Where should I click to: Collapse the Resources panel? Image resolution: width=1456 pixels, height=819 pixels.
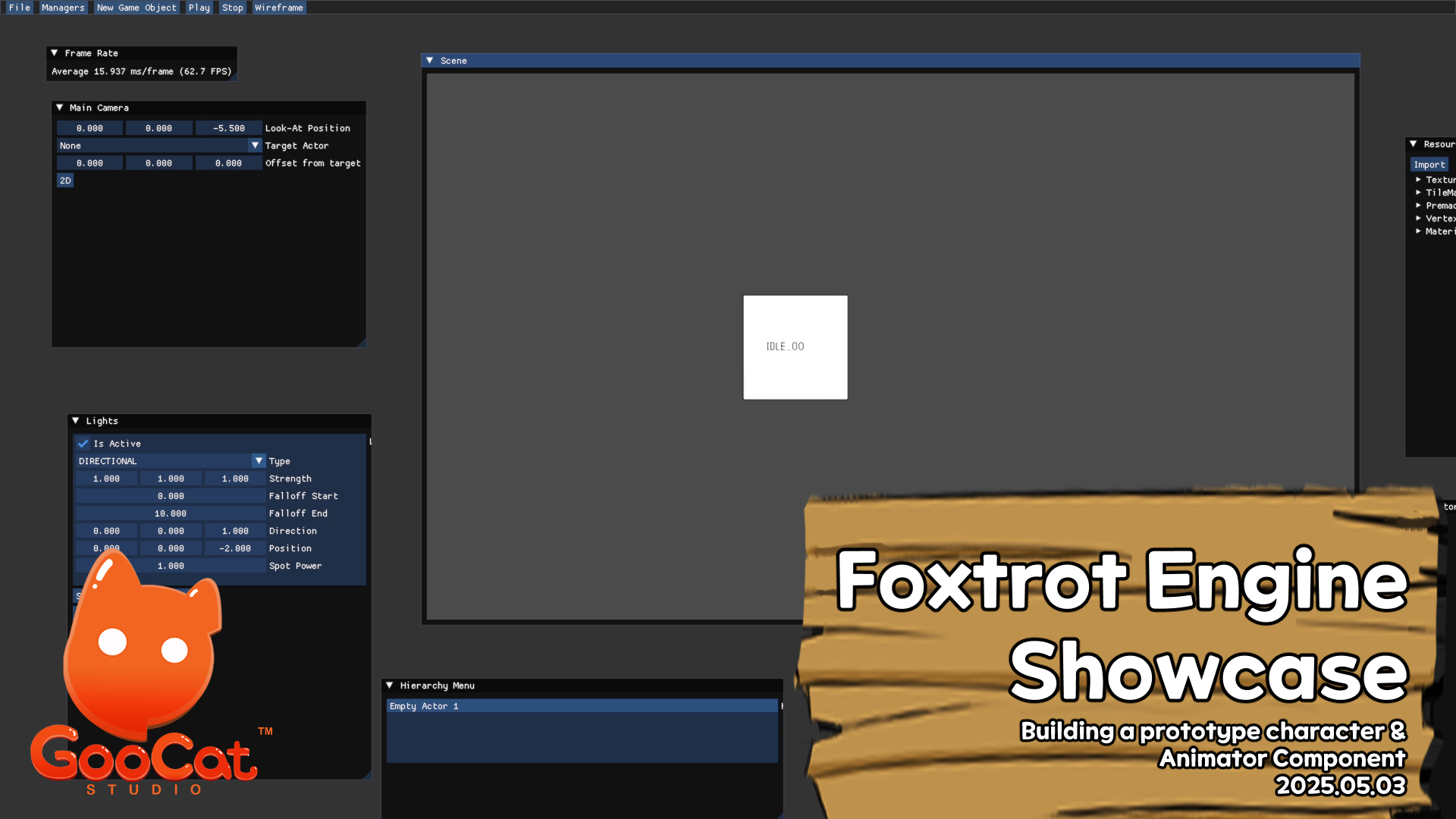(1414, 144)
